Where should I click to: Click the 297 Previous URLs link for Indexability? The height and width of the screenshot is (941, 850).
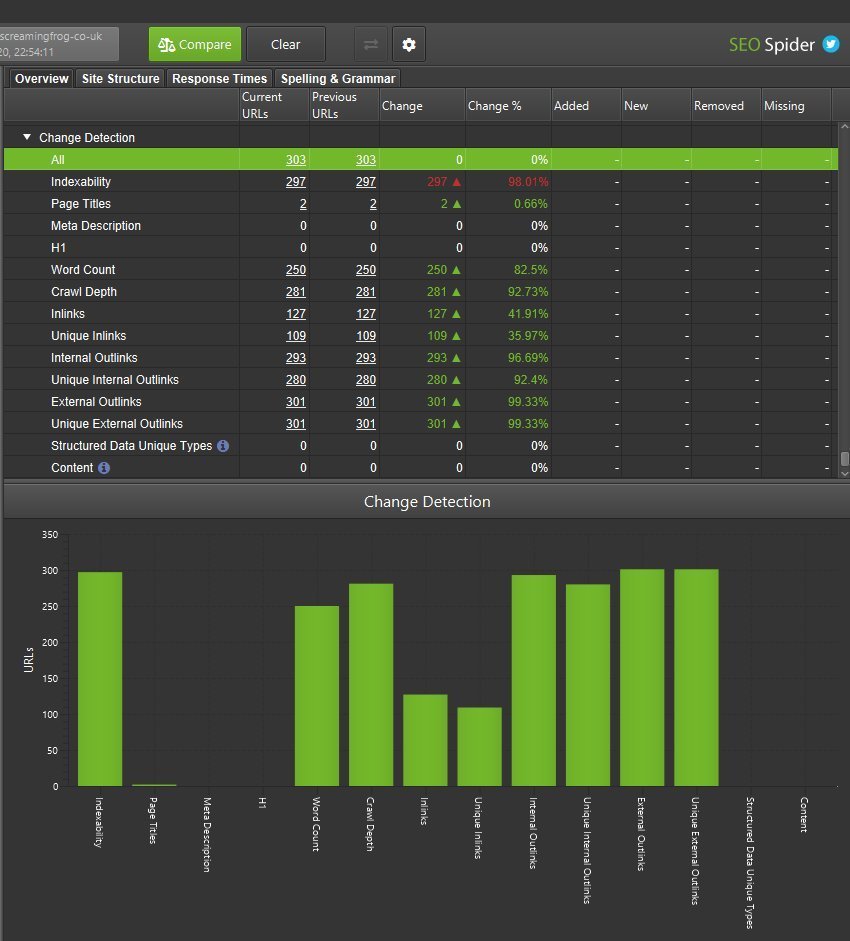point(365,181)
